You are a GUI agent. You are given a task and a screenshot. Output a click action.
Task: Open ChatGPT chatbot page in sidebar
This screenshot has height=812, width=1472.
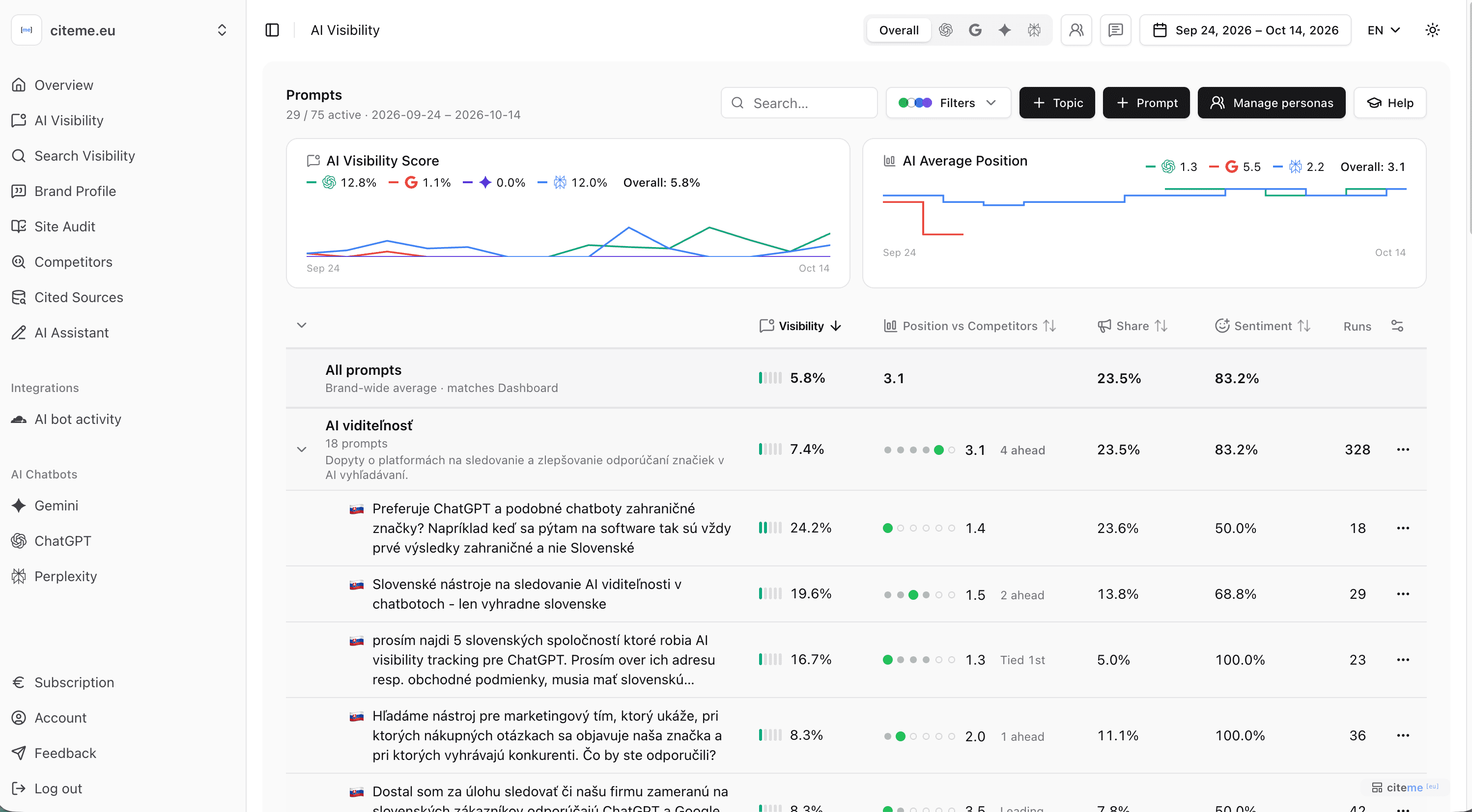[62, 540]
